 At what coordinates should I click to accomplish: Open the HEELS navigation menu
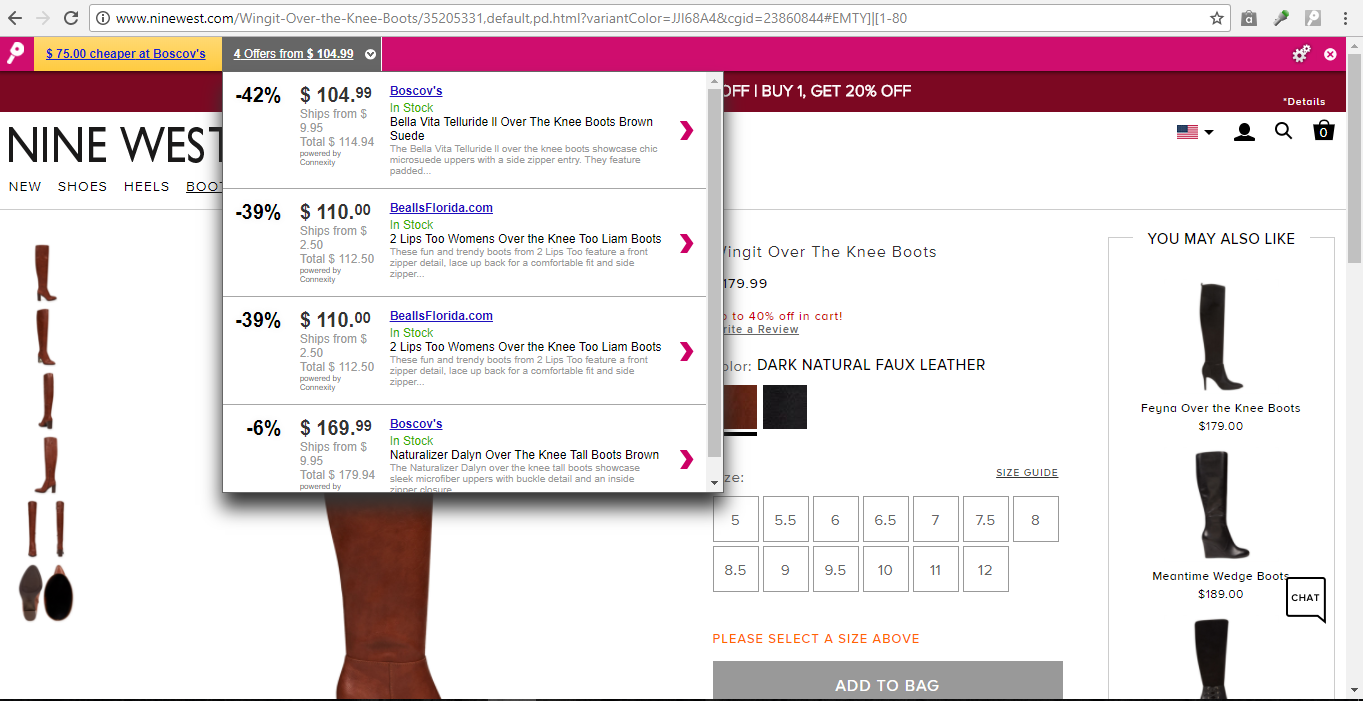click(146, 186)
